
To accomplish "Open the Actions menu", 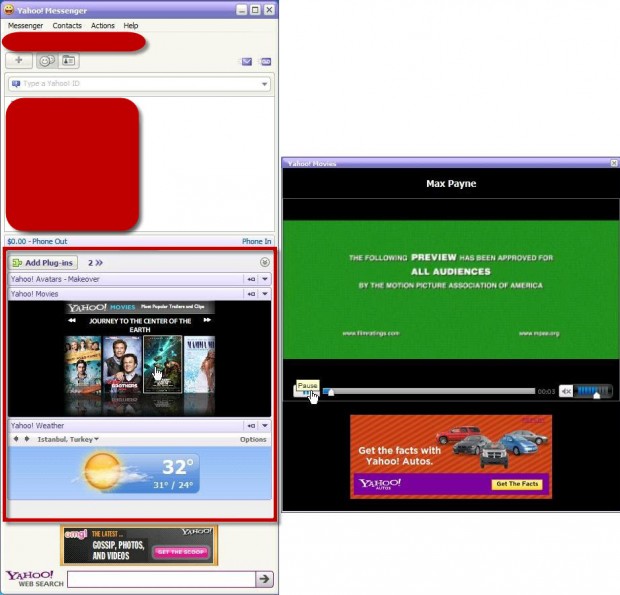I will pos(102,26).
